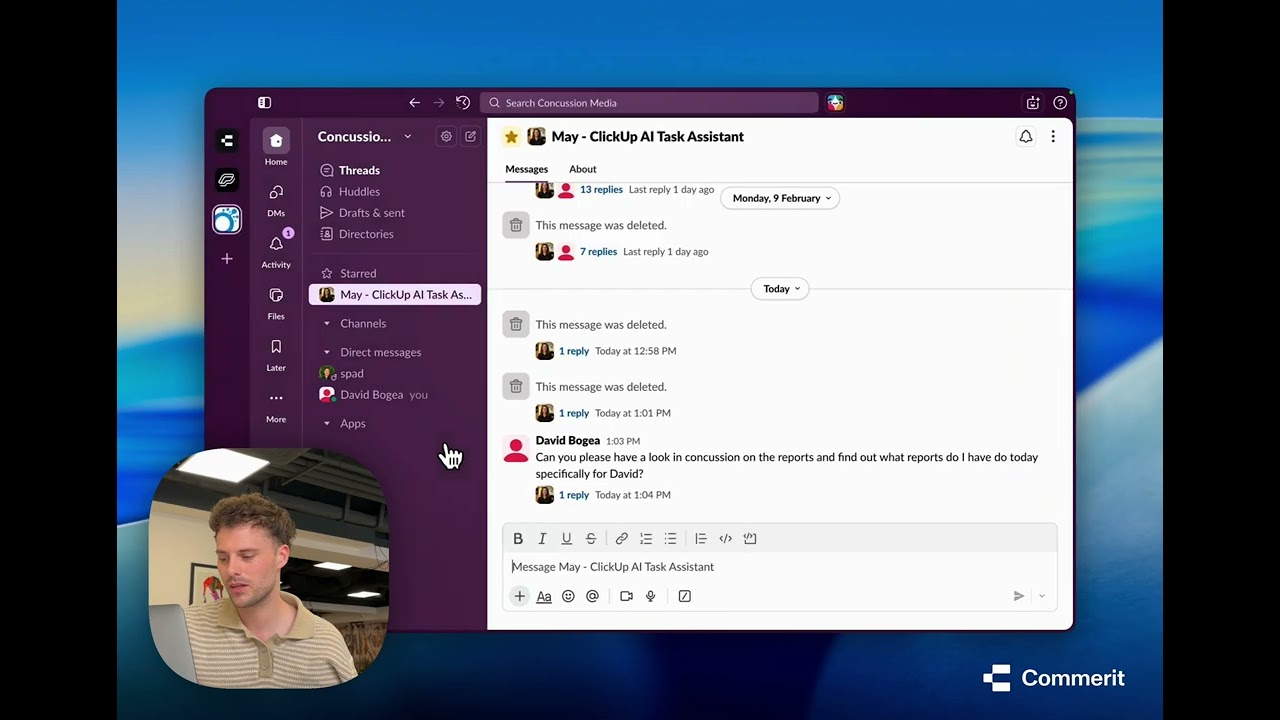Open the Activity bell icon

276,250
